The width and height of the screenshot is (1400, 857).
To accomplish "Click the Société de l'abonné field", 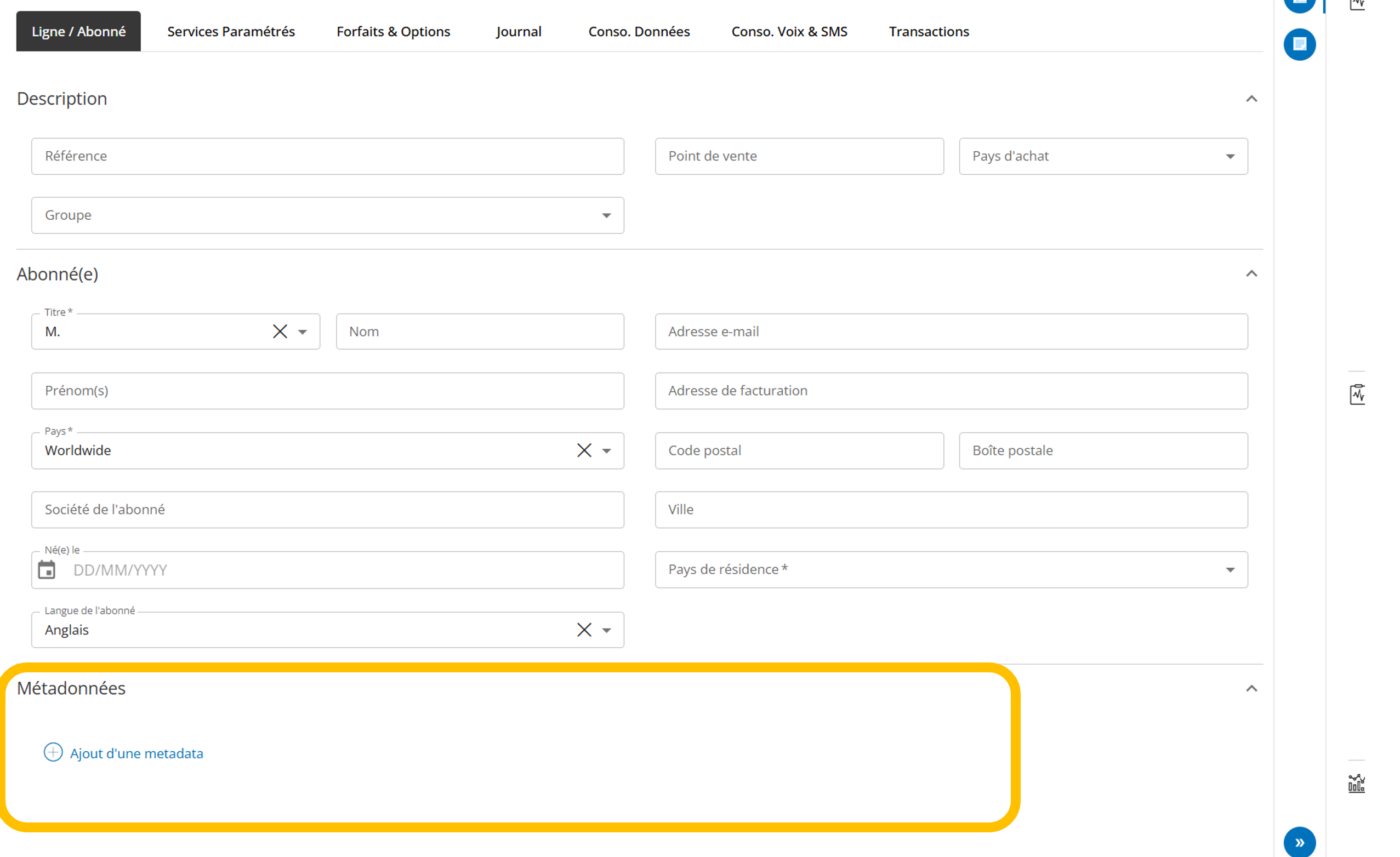I will [x=328, y=510].
